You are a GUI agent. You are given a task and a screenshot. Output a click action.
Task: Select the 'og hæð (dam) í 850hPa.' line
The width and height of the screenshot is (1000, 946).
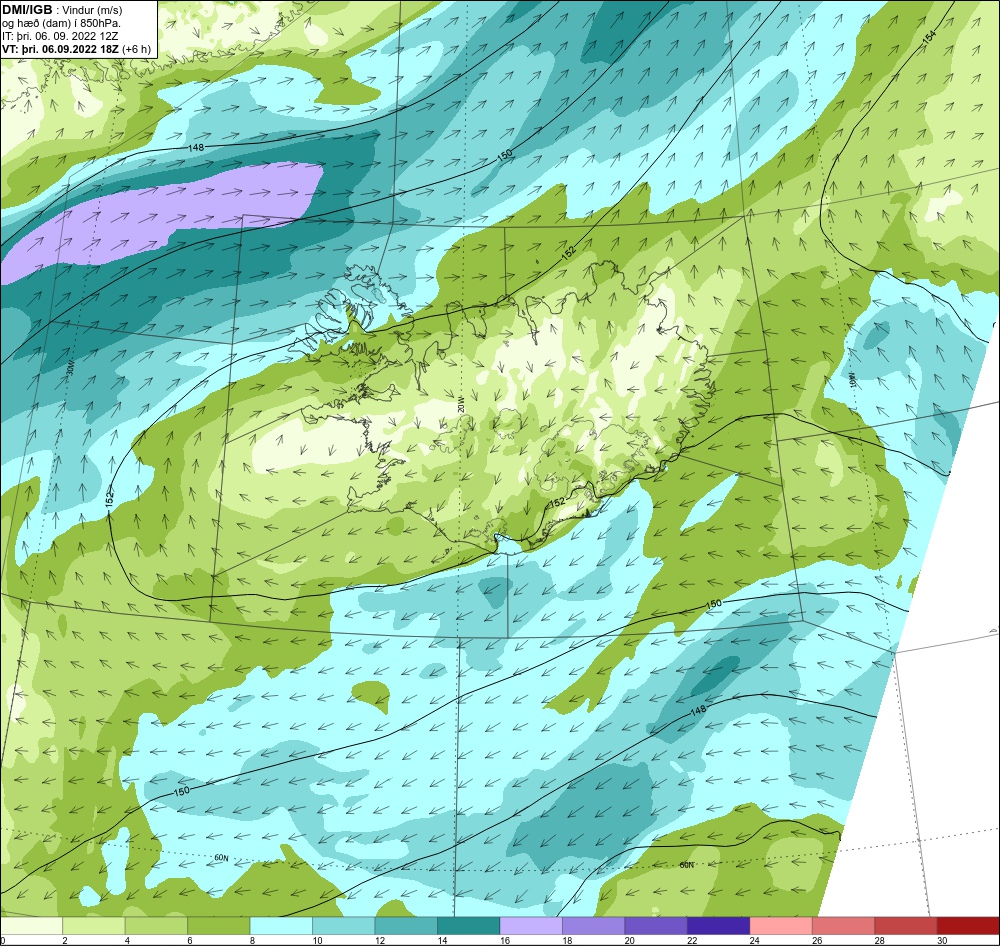coord(62,23)
